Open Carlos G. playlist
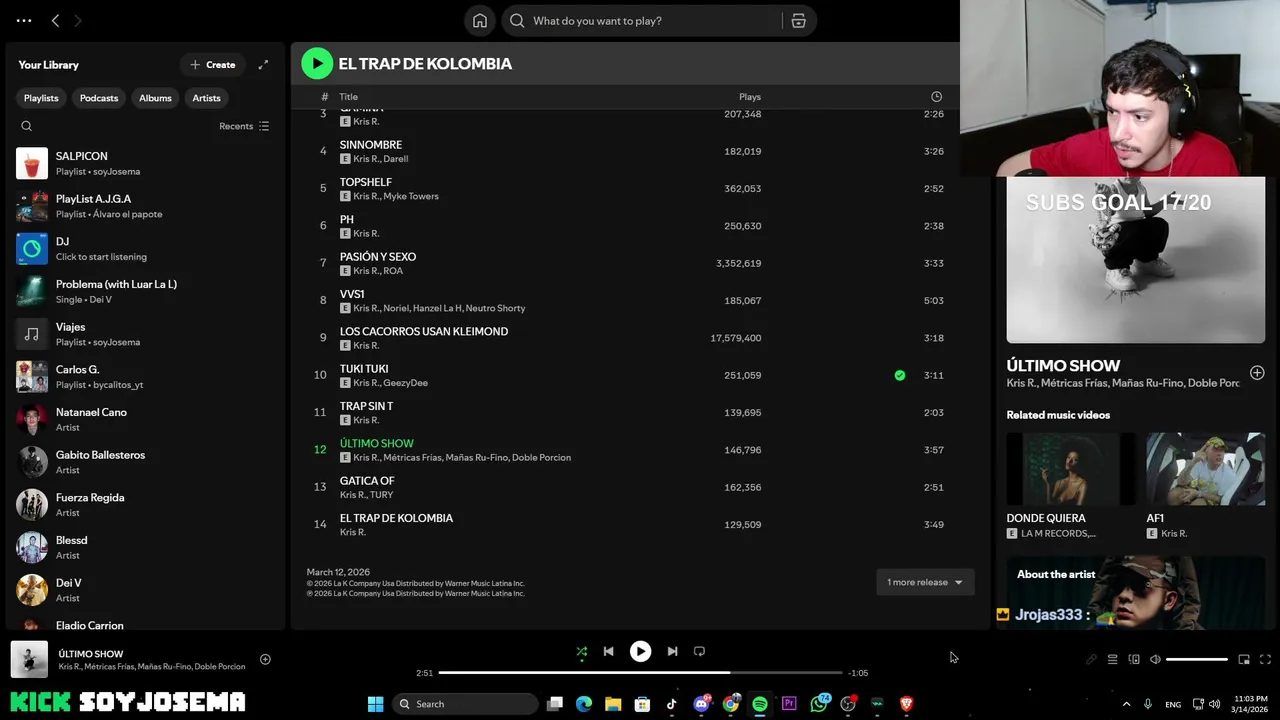 pos(145,377)
